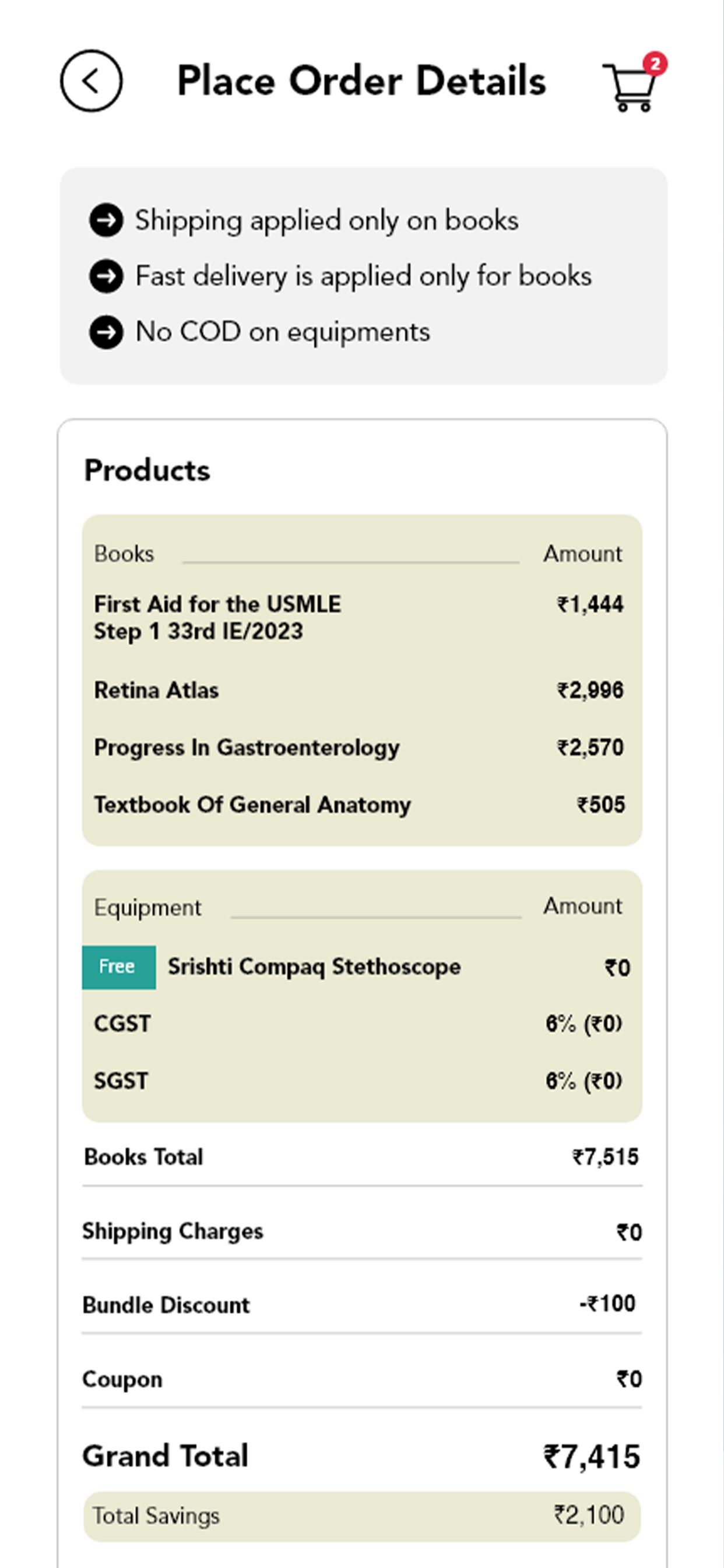Tap the green Free tag

coord(119,967)
